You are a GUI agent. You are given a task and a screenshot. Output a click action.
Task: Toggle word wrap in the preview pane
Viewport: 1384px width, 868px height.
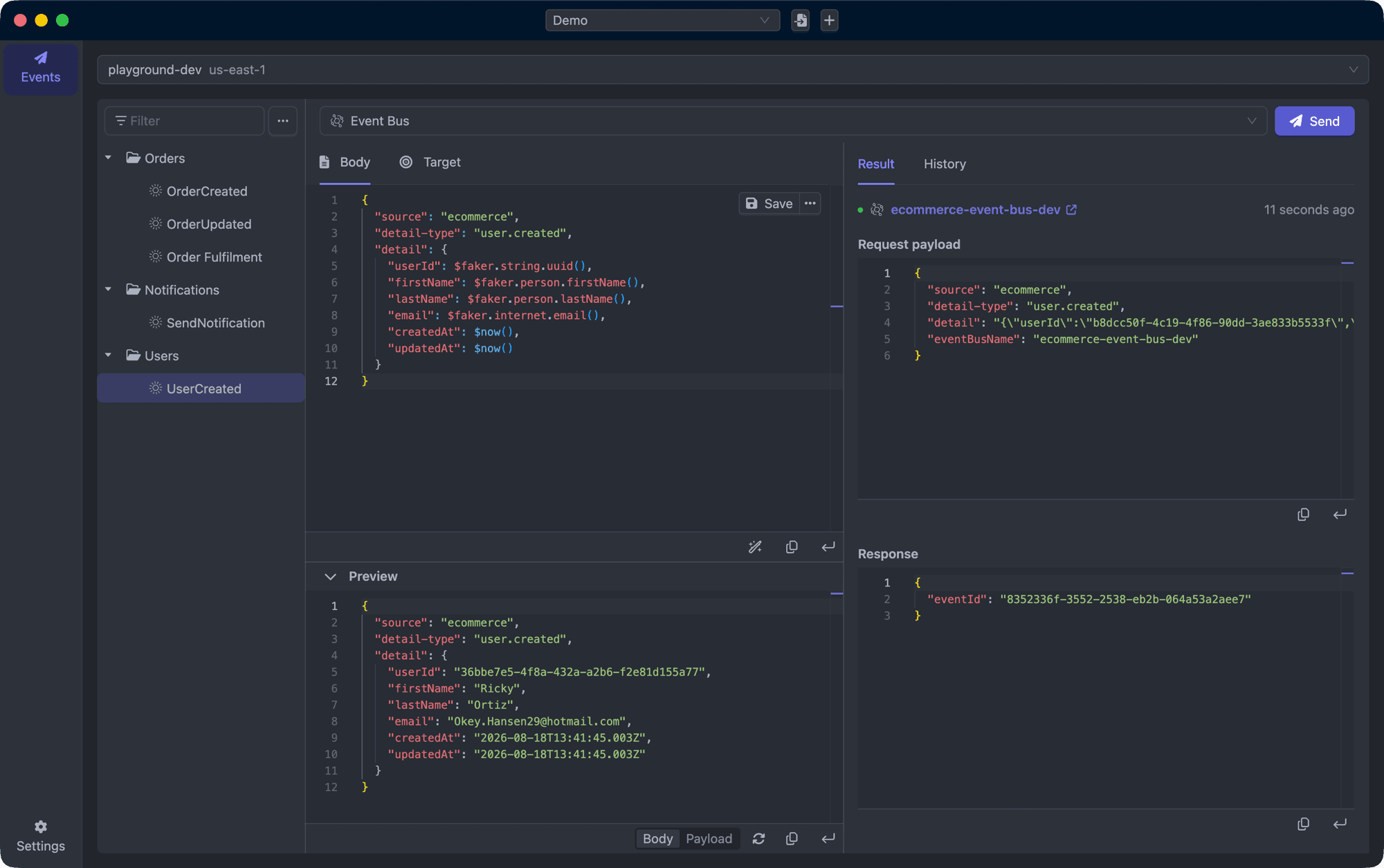click(x=828, y=838)
